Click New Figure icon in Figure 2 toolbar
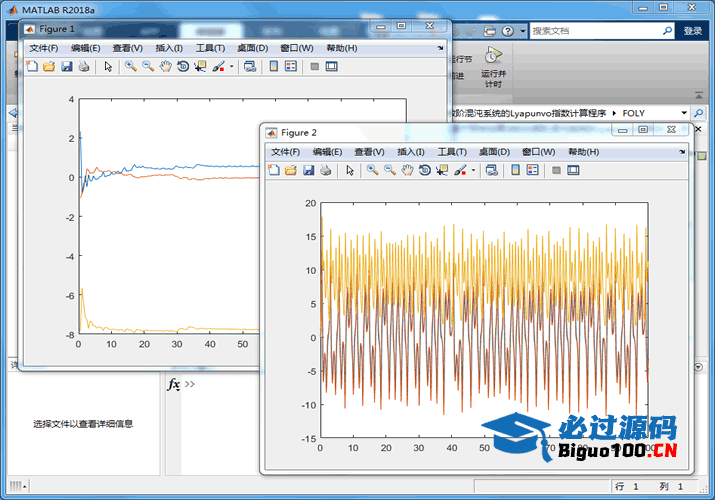This screenshot has height=500, width=715. [x=274, y=170]
